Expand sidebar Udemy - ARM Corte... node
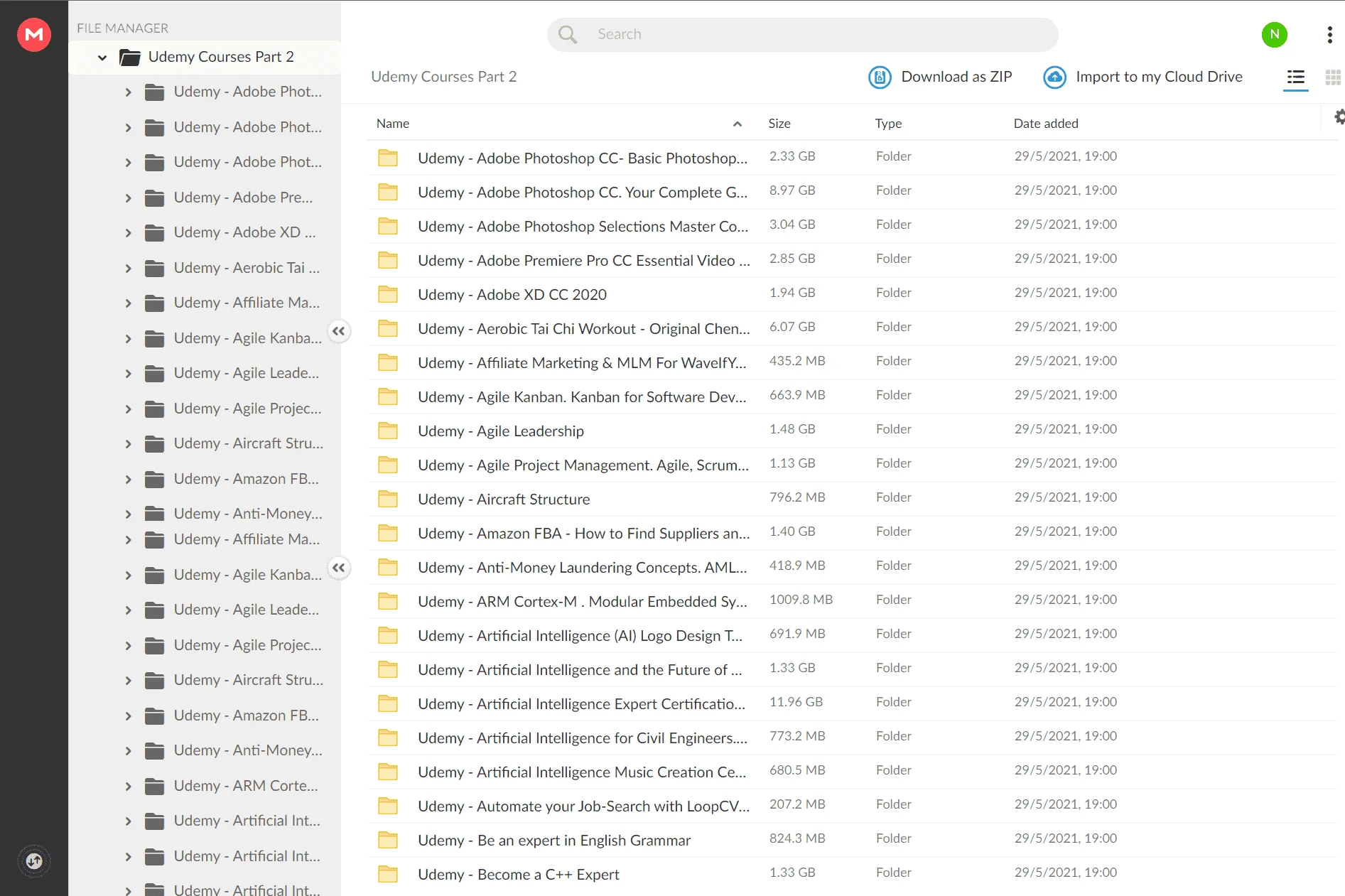Image resolution: width=1345 pixels, height=896 pixels. pos(128,787)
